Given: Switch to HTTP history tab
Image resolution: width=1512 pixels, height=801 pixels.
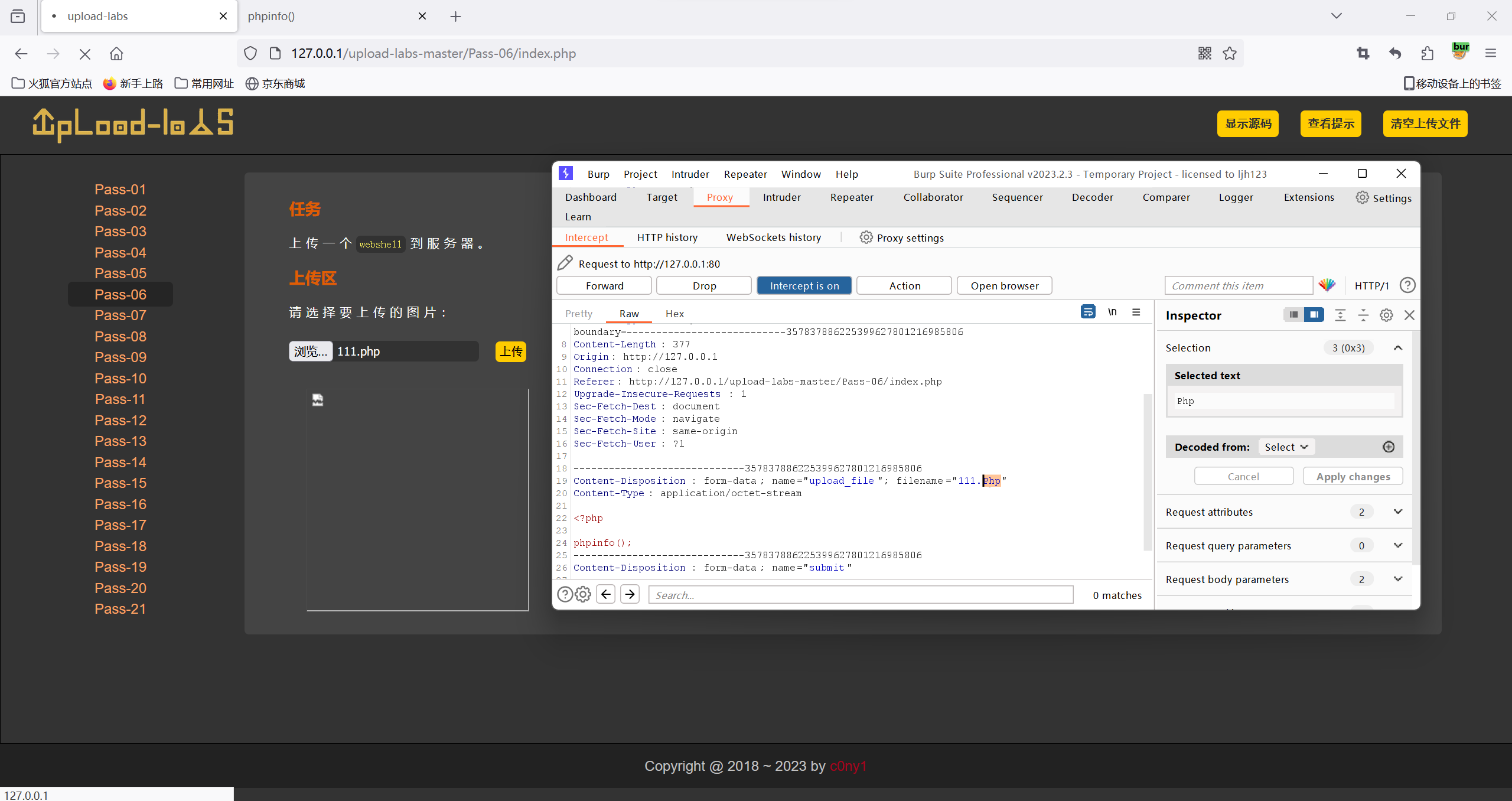Looking at the screenshot, I should pyautogui.click(x=667, y=237).
